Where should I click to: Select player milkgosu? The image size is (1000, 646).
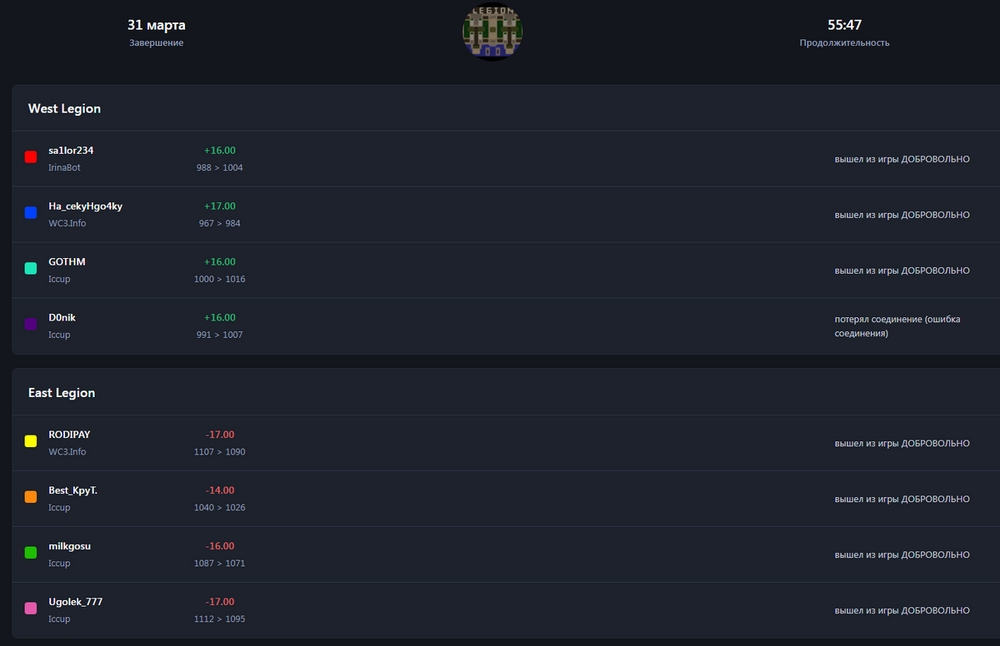coord(70,546)
